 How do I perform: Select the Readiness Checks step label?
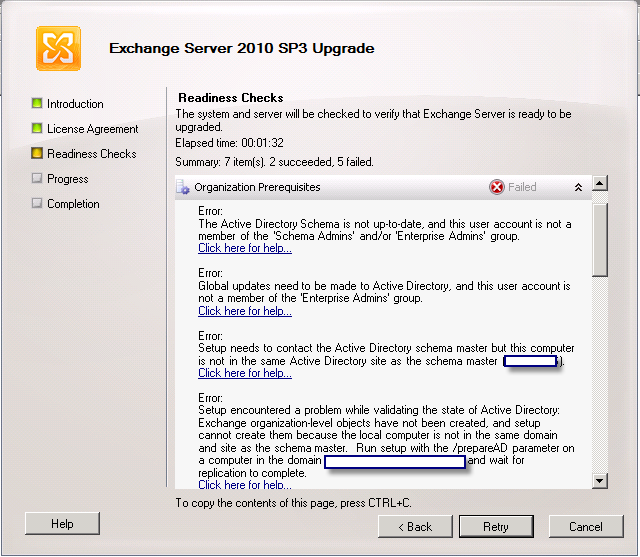click(92, 154)
